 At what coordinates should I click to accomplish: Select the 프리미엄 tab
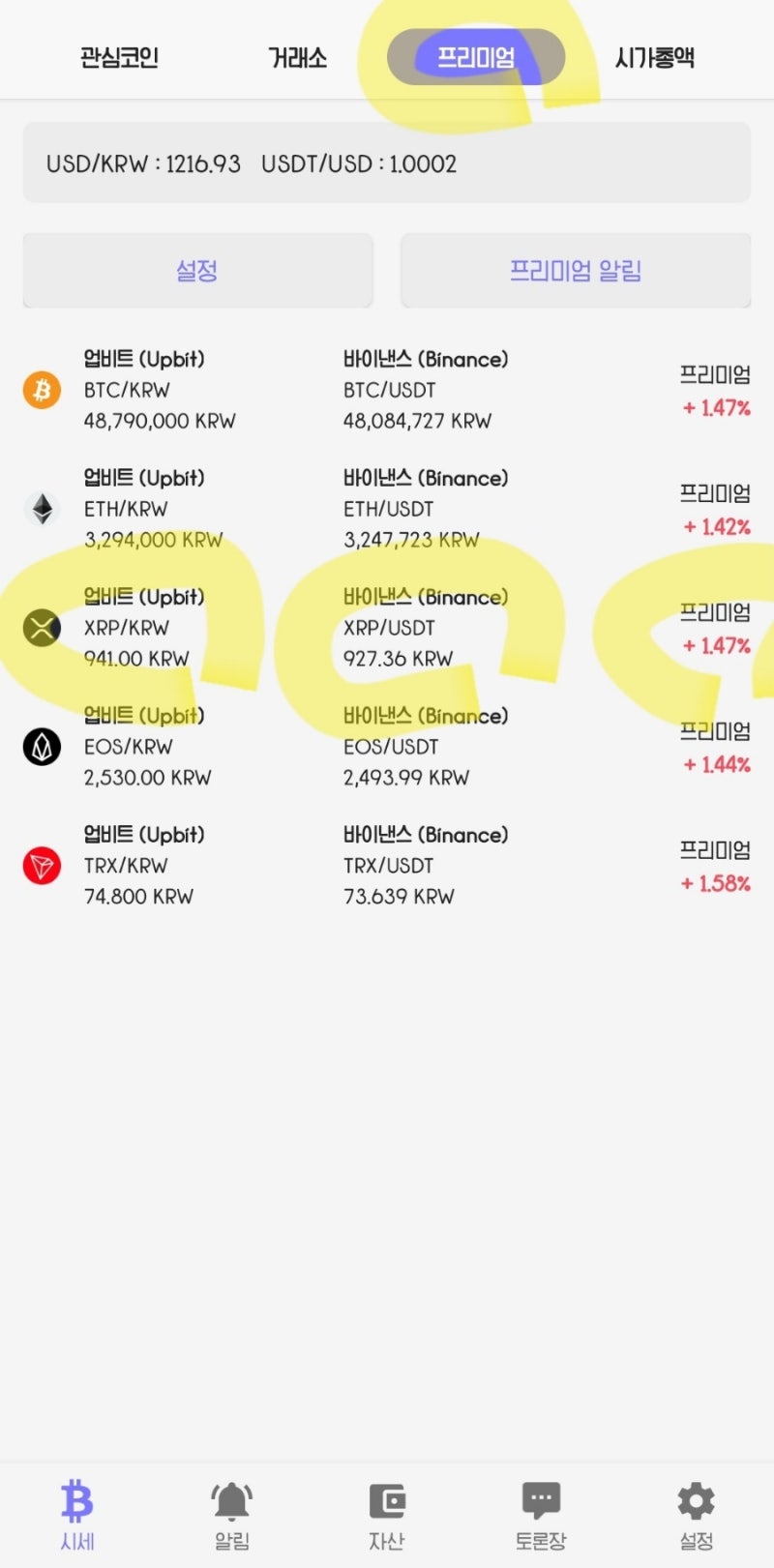click(476, 57)
